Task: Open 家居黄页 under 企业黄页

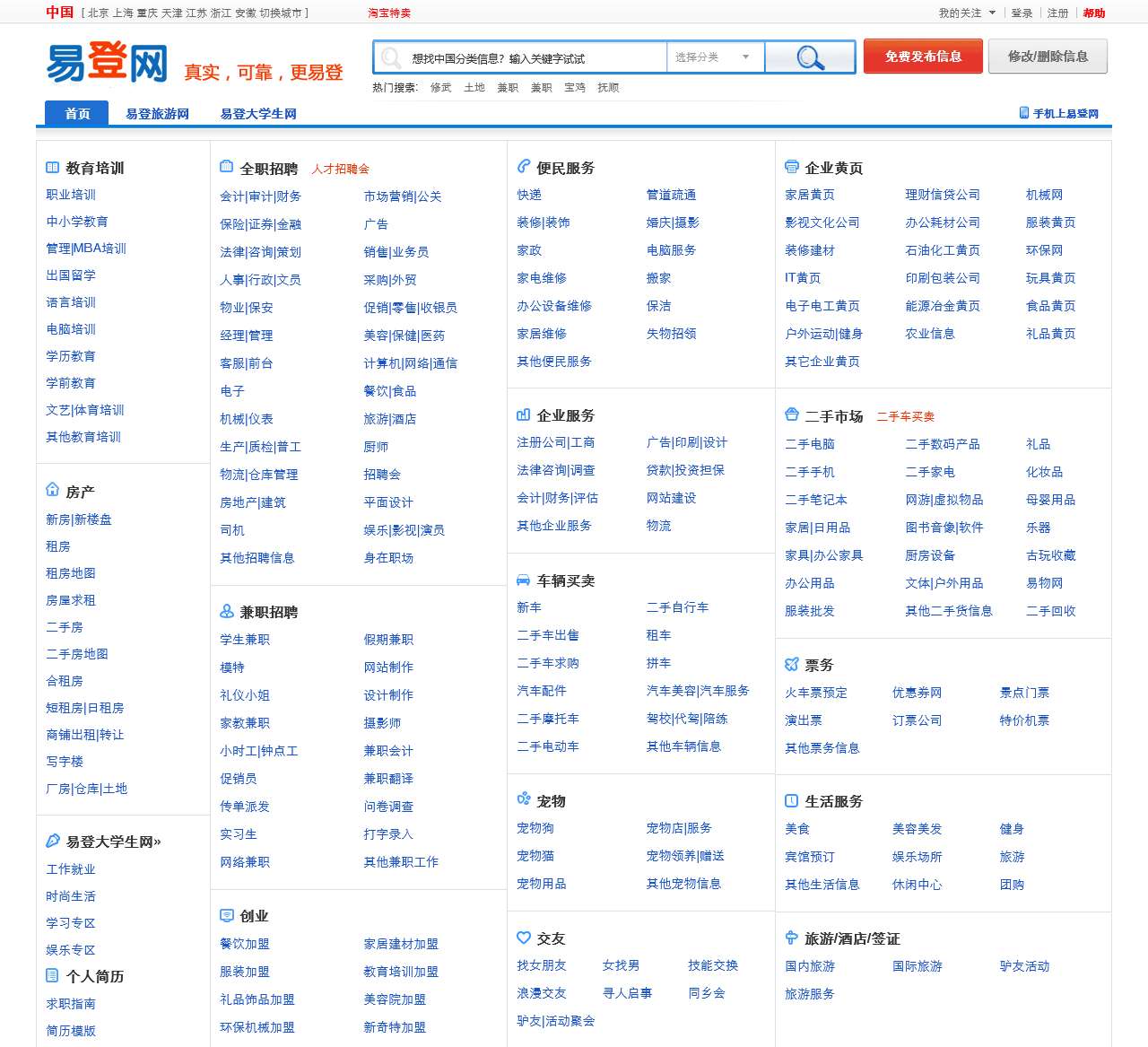Action: 810,195
